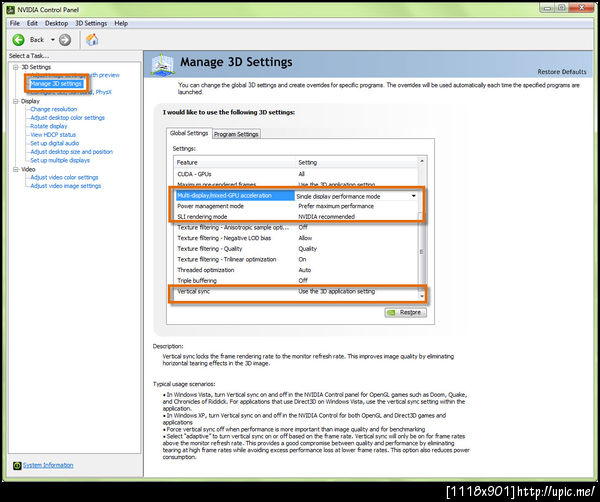Screen dimensions: 600x502
Task: Click Vertical sync's Use the 3D application setting
Action: (336, 291)
